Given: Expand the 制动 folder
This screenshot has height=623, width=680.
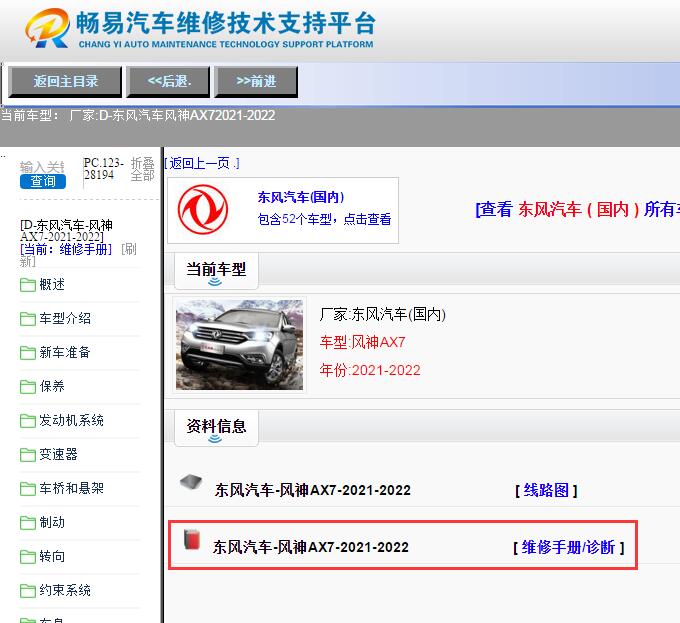Looking at the screenshot, I should pos(52,522).
